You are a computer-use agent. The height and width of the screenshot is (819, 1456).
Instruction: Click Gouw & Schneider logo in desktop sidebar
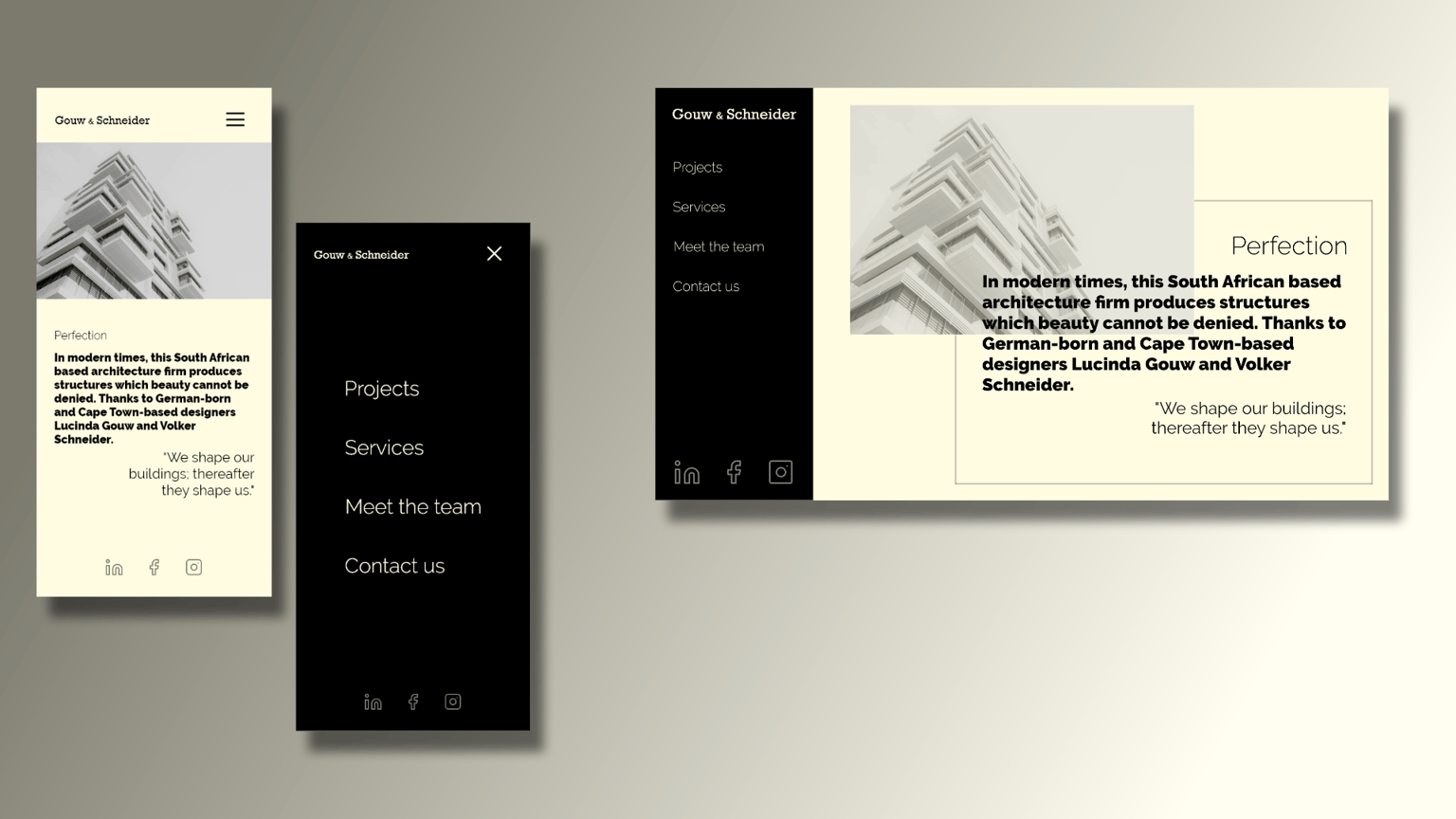[x=734, y=114]
